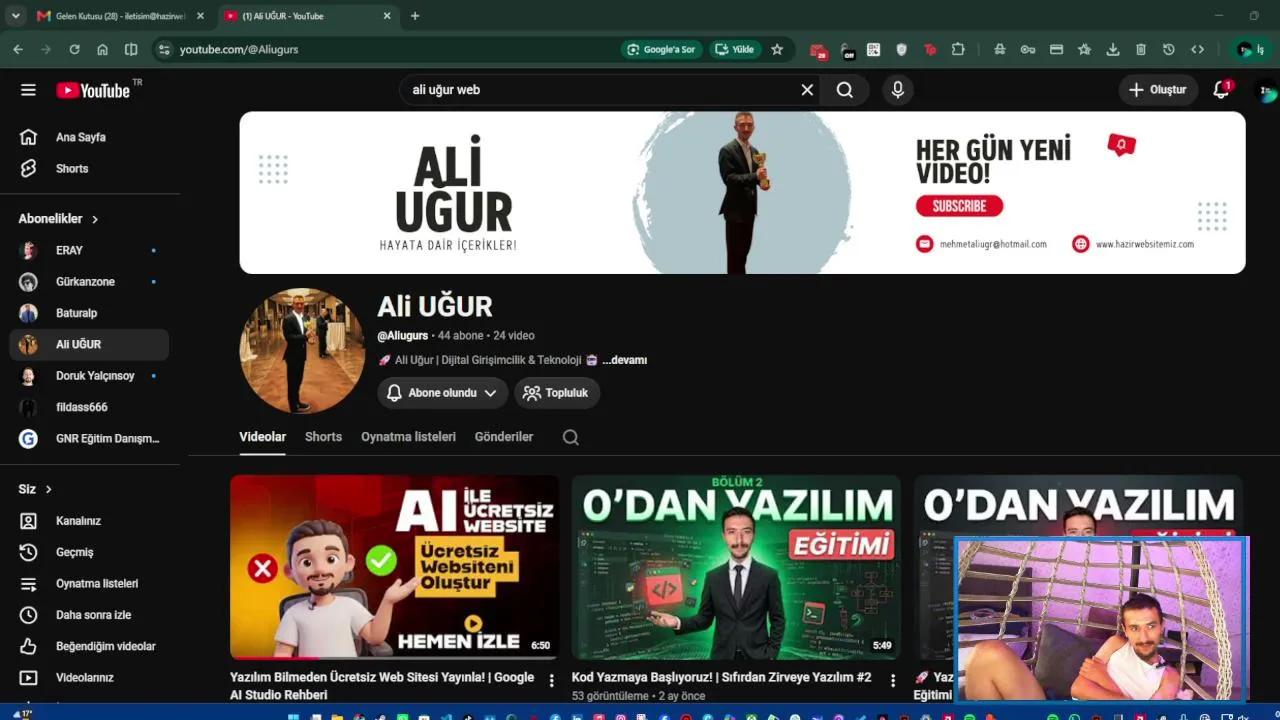1280x720 pixels.
Task: Open the browser home page
Action: pos(102,49)
